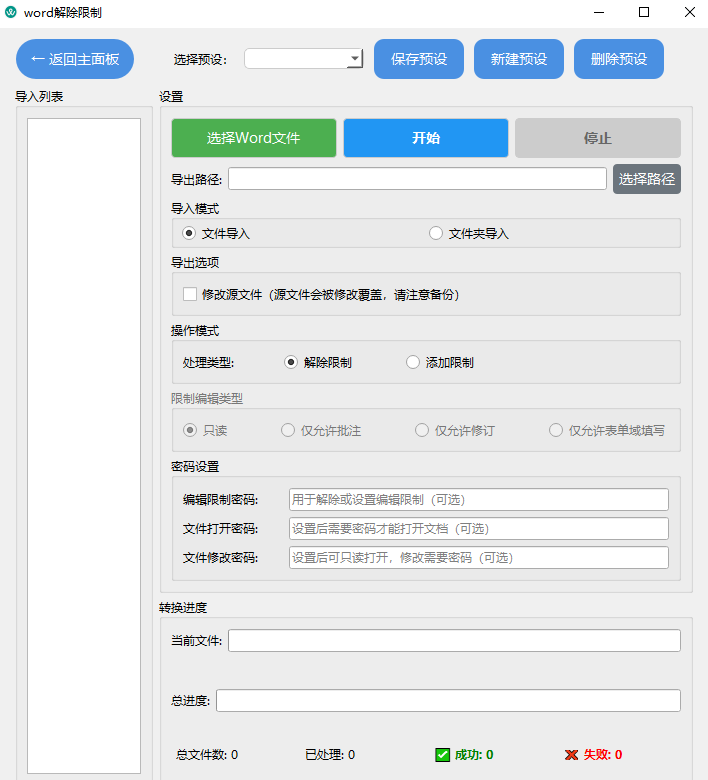This screenshot has width=708, height=780.
Task: Click the 编辑限制密码 input field
Action: tap(479, 499)
